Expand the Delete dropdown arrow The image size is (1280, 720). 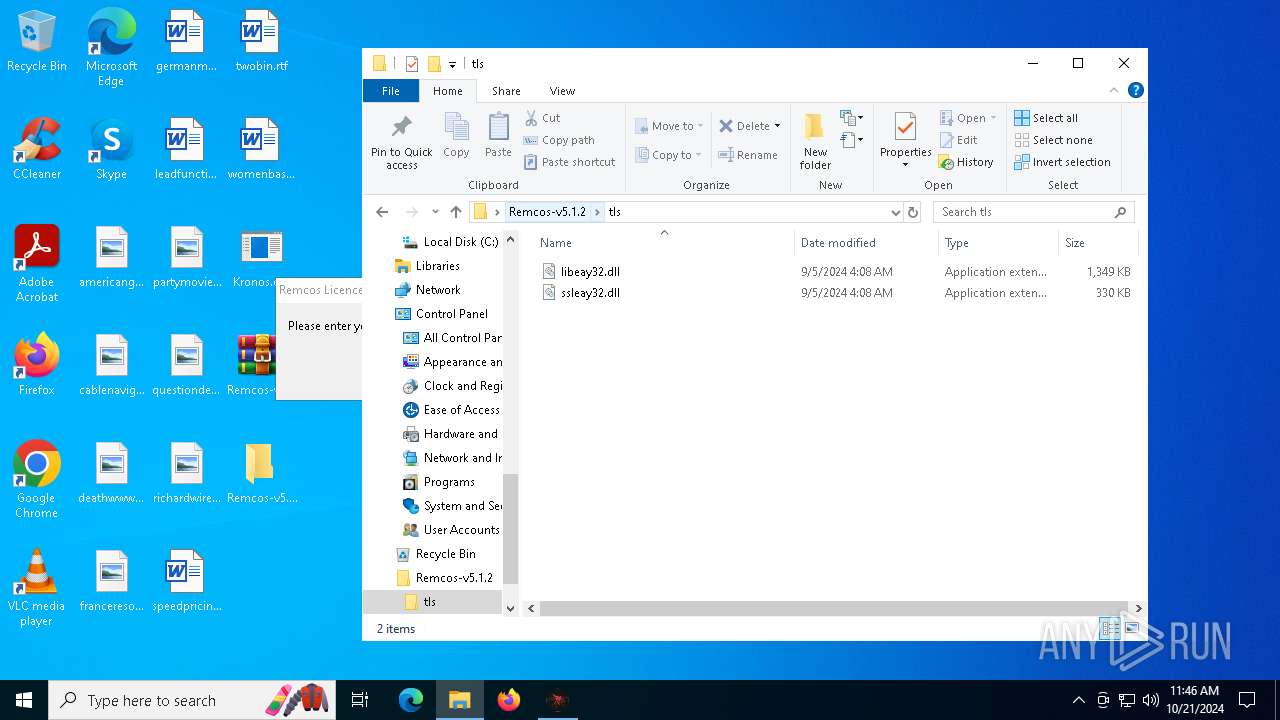(x=778, y=126)
